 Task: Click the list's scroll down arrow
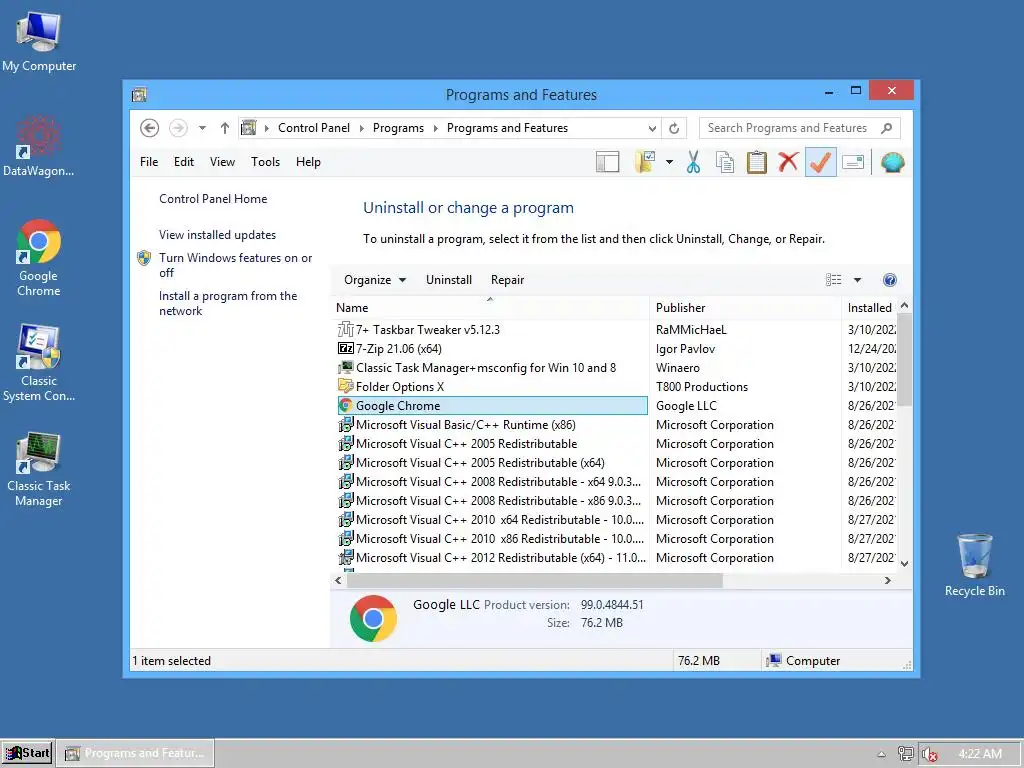coord(904,563)
